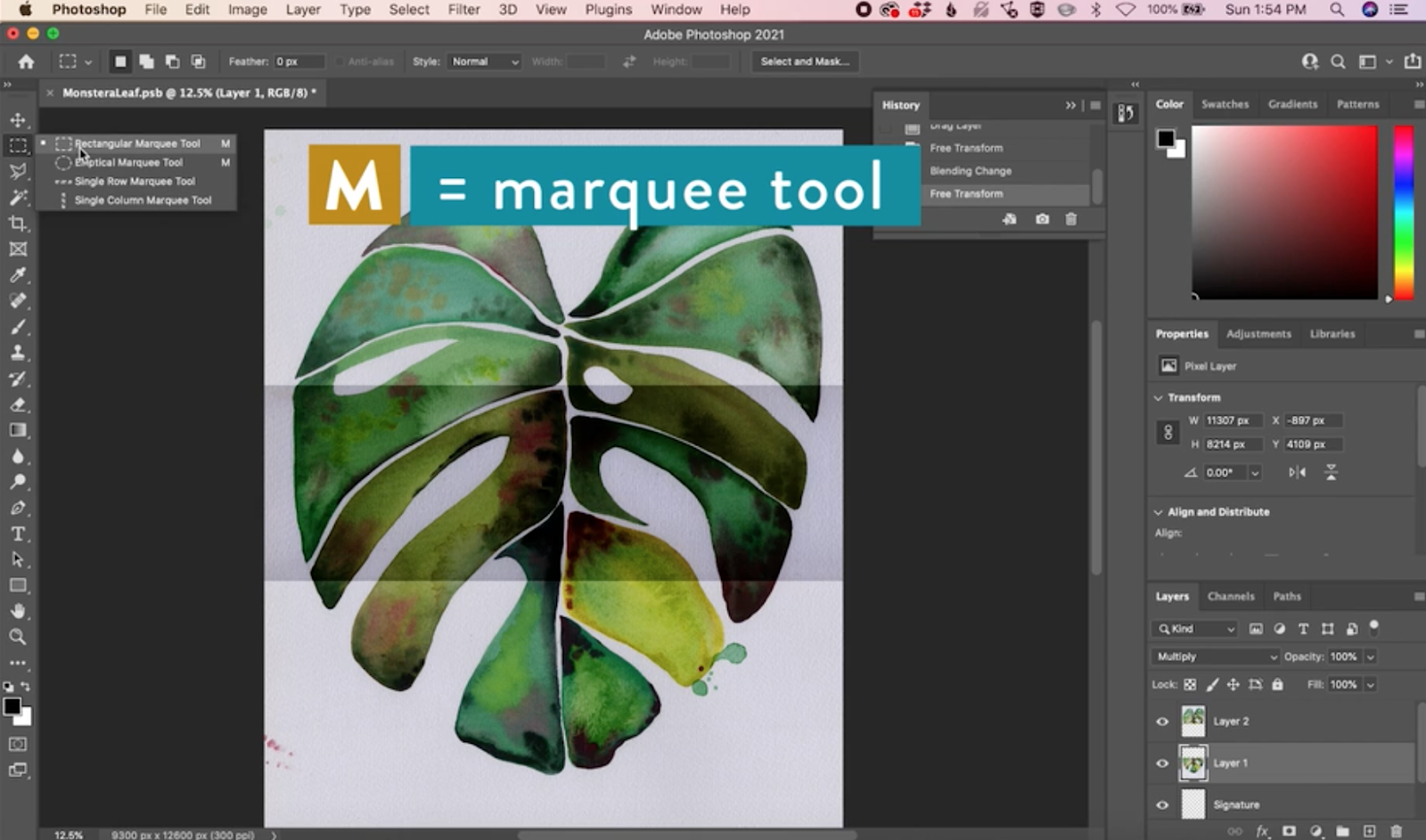Screen dimensions: 1426x840
Task: Open the Add layer style fx menu
Action: 1263,831
